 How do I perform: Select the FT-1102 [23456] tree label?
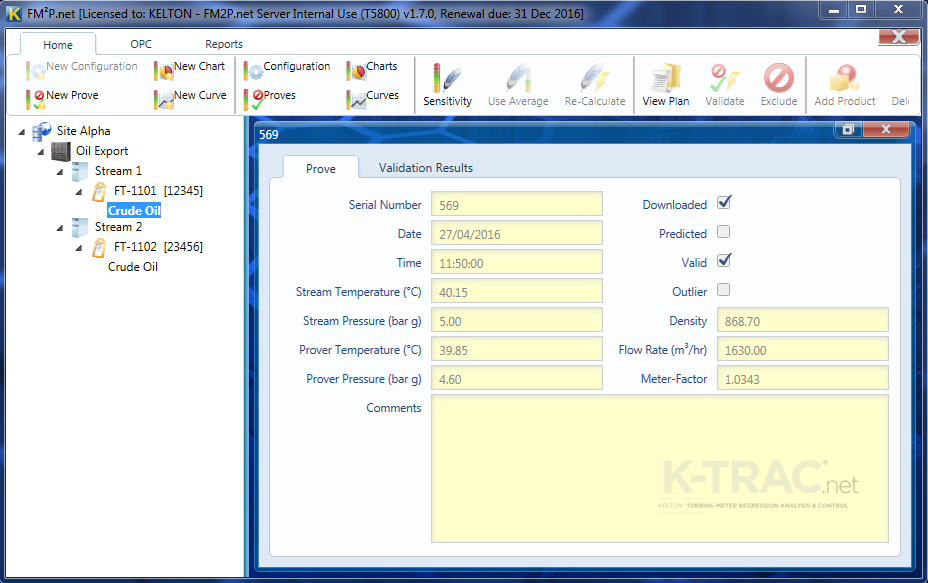coord(159,247)
